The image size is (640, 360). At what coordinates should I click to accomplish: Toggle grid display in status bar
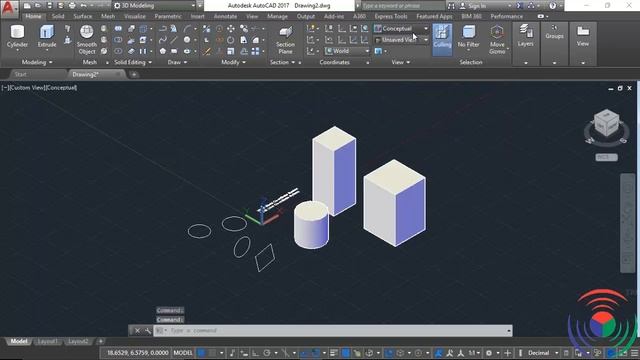pos(202,353)
